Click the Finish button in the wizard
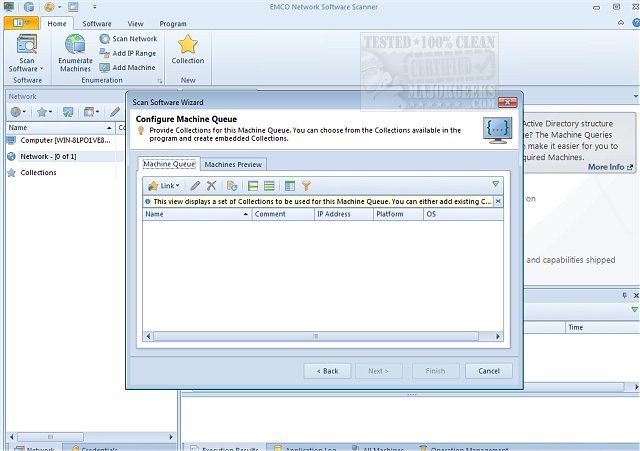640x451 pixels. (x=436, y=371)
